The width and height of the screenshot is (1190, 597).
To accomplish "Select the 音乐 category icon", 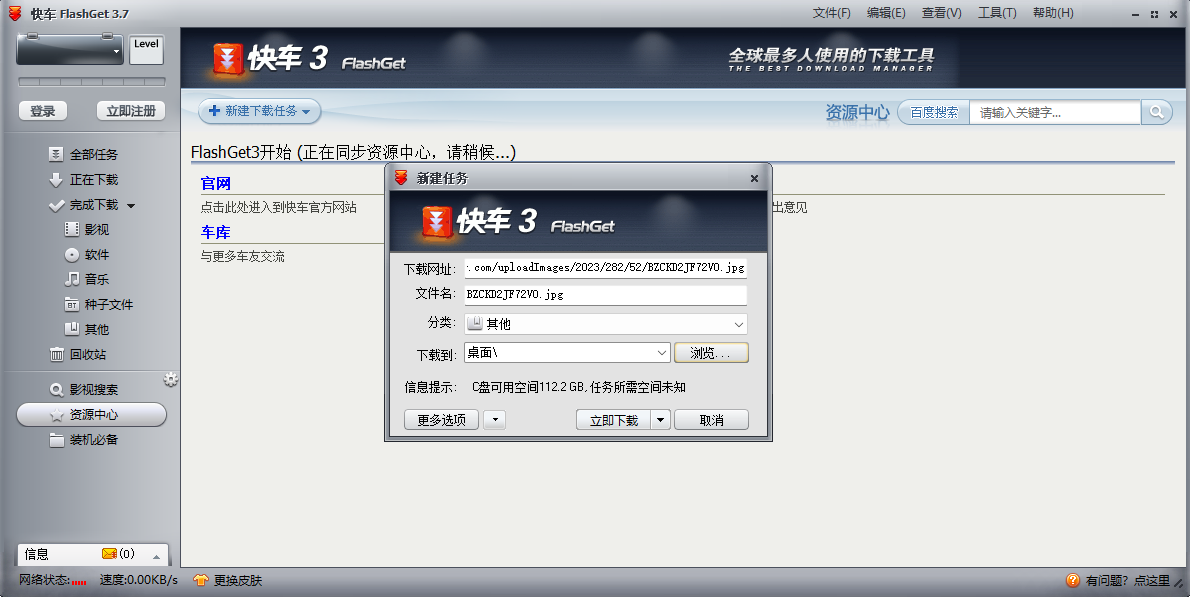I will click(x=98, y=279).
